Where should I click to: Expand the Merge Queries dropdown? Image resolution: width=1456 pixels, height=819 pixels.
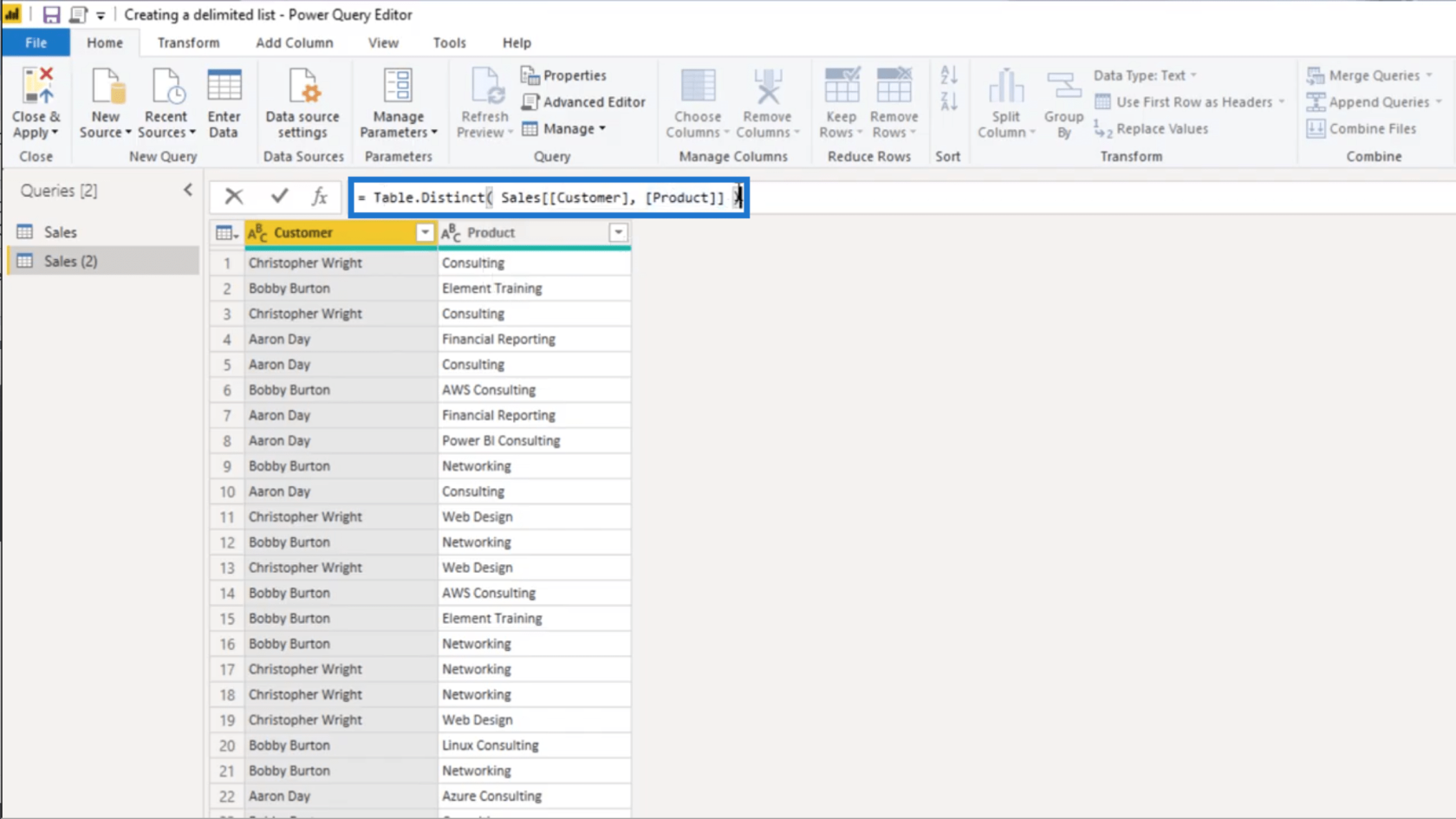tap(1430, 75)
